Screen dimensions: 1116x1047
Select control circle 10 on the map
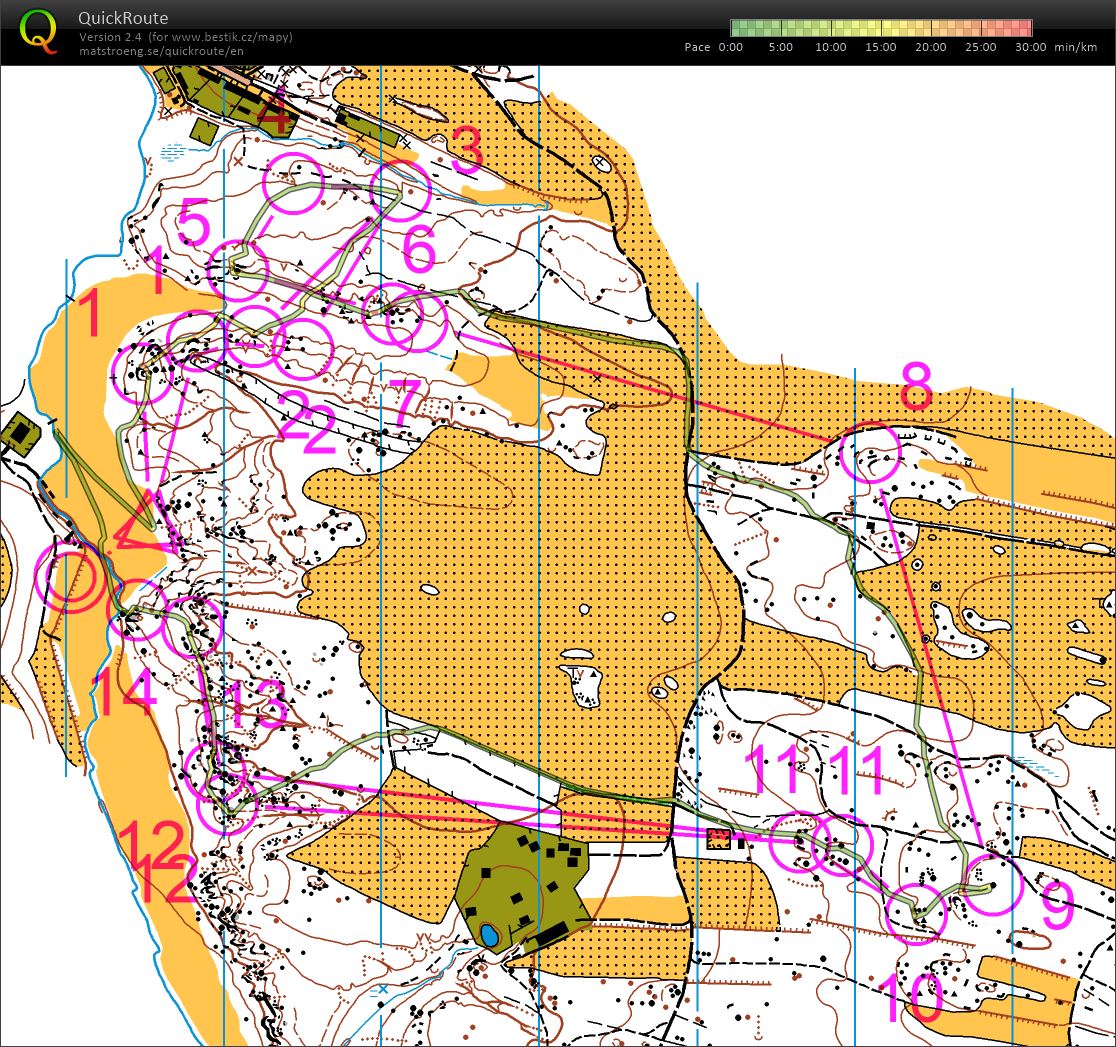(x=916, y=913)
